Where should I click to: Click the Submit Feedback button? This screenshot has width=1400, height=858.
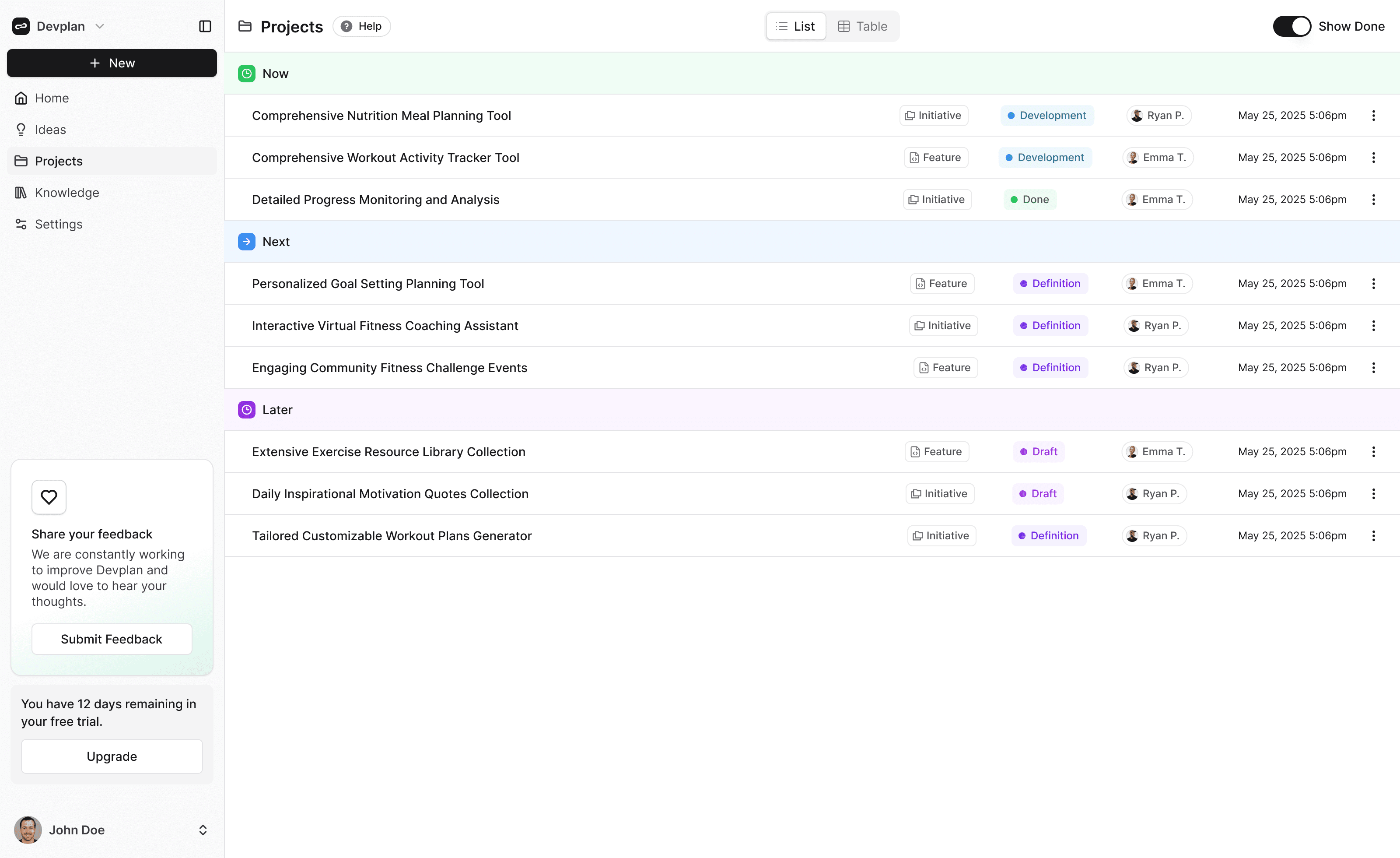112,639
